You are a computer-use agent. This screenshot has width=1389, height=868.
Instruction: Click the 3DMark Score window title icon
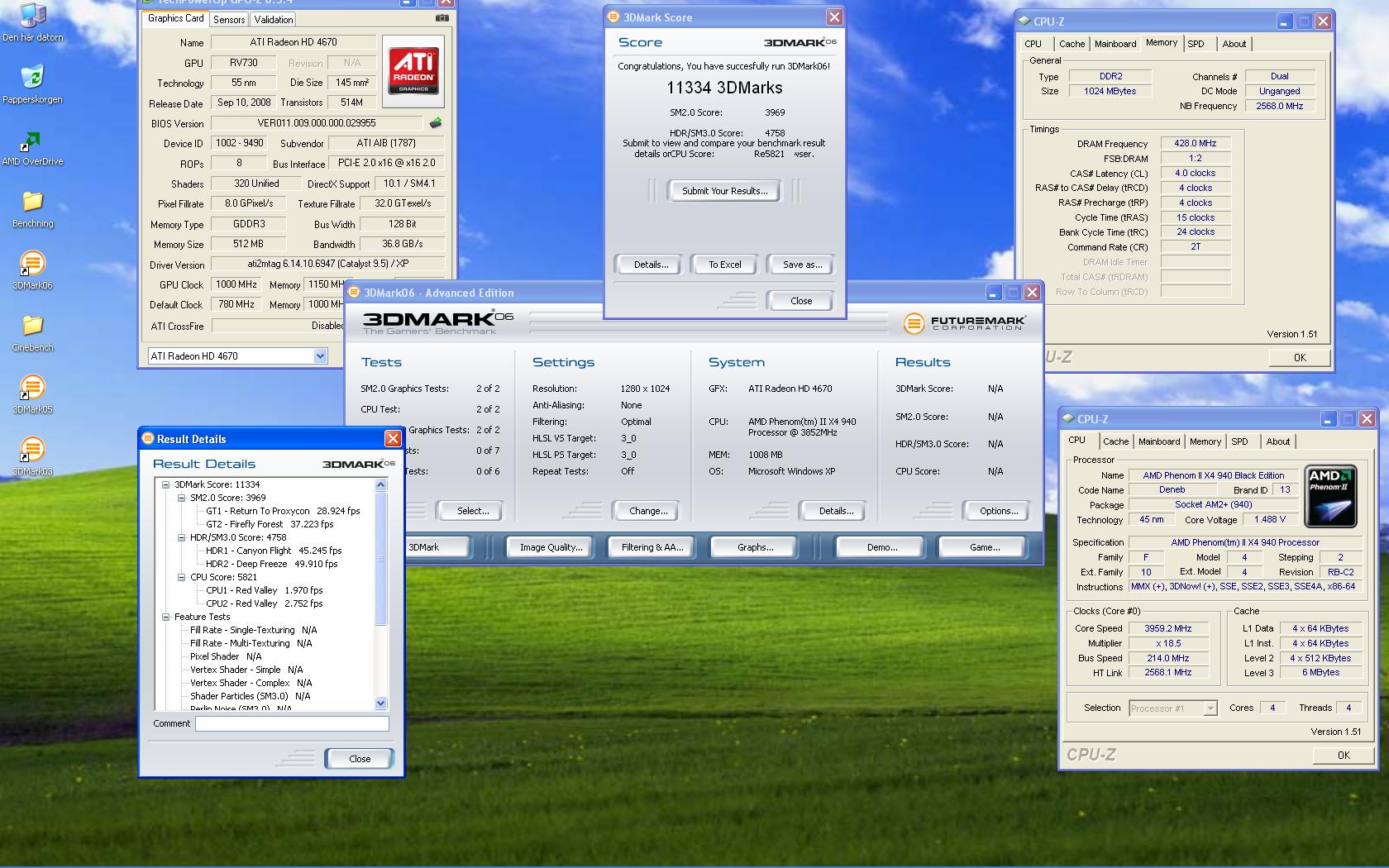[x=613, y=17]
